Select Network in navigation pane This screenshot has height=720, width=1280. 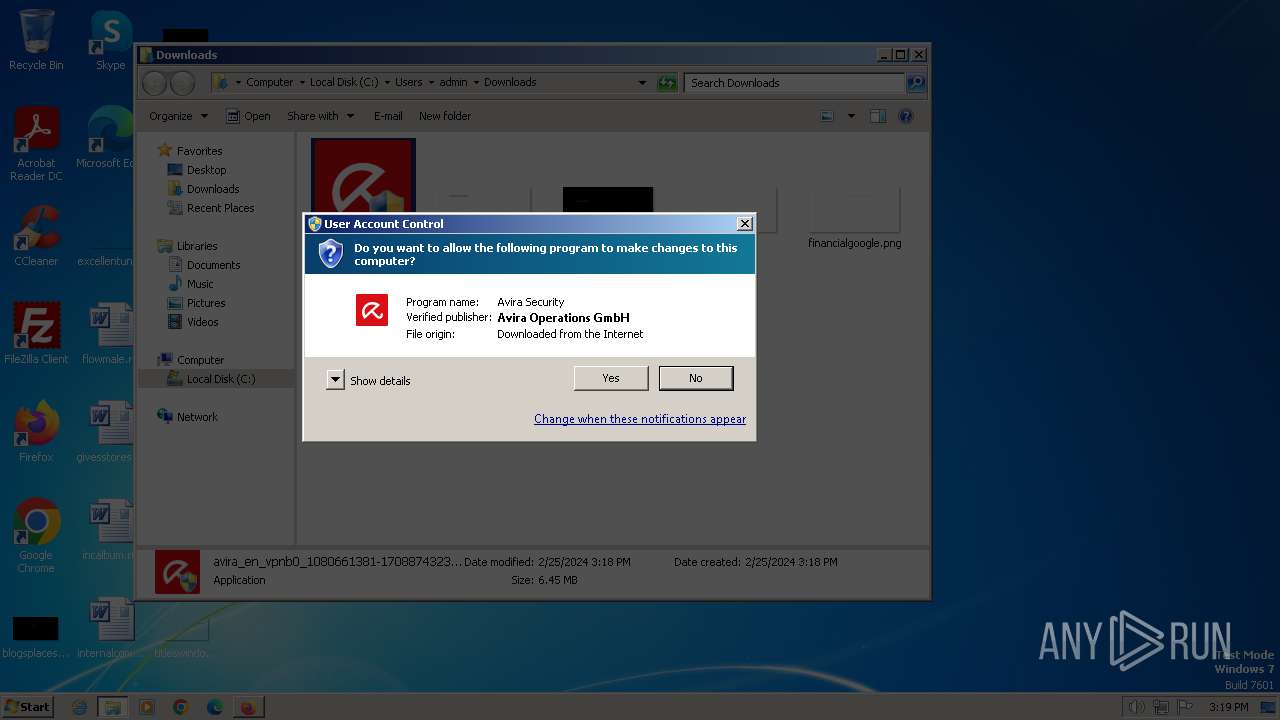[197, 417]
